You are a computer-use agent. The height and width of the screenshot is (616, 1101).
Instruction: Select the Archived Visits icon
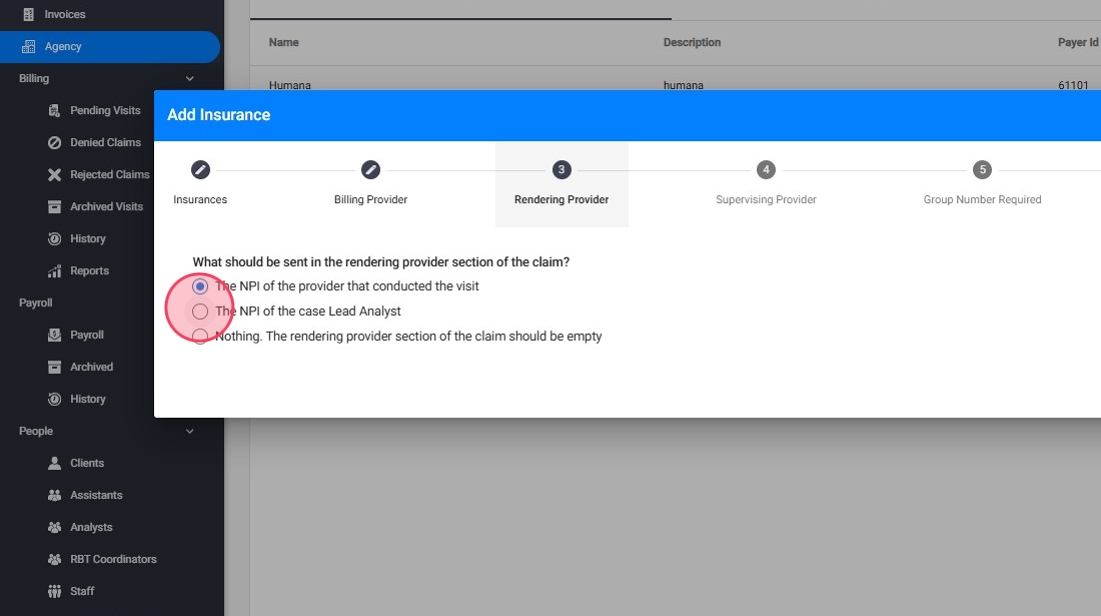pos(54,207)
